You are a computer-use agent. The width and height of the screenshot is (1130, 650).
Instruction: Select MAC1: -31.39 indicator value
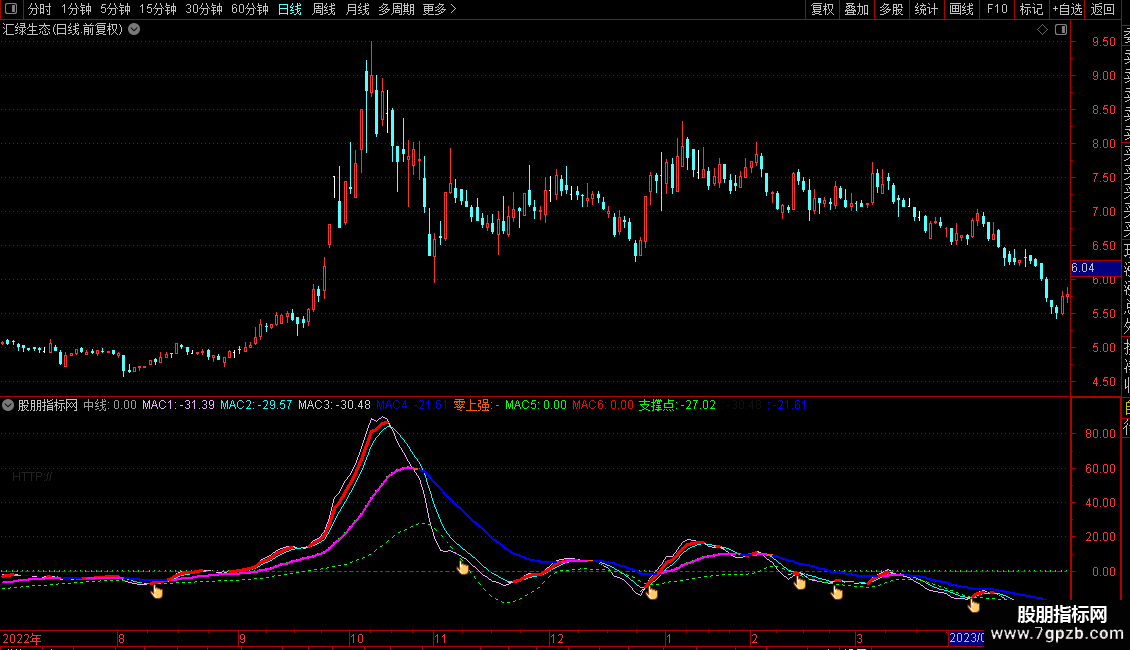[x=178, y=405]
